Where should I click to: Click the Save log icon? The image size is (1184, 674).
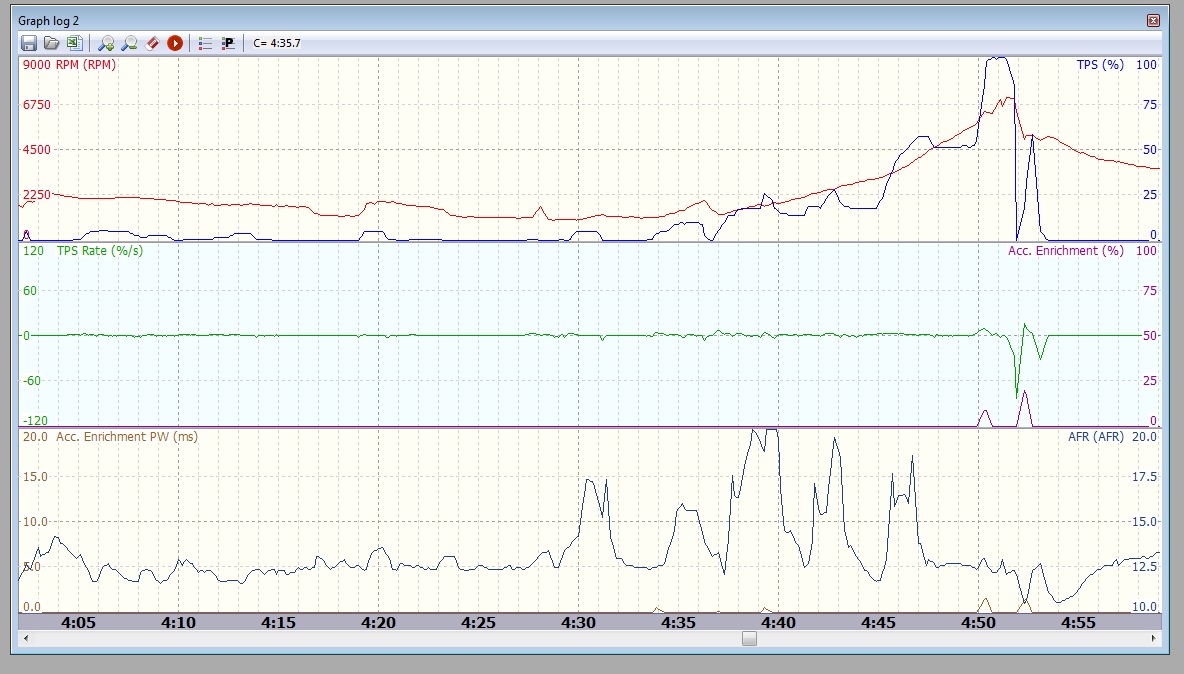click(29, 43)
